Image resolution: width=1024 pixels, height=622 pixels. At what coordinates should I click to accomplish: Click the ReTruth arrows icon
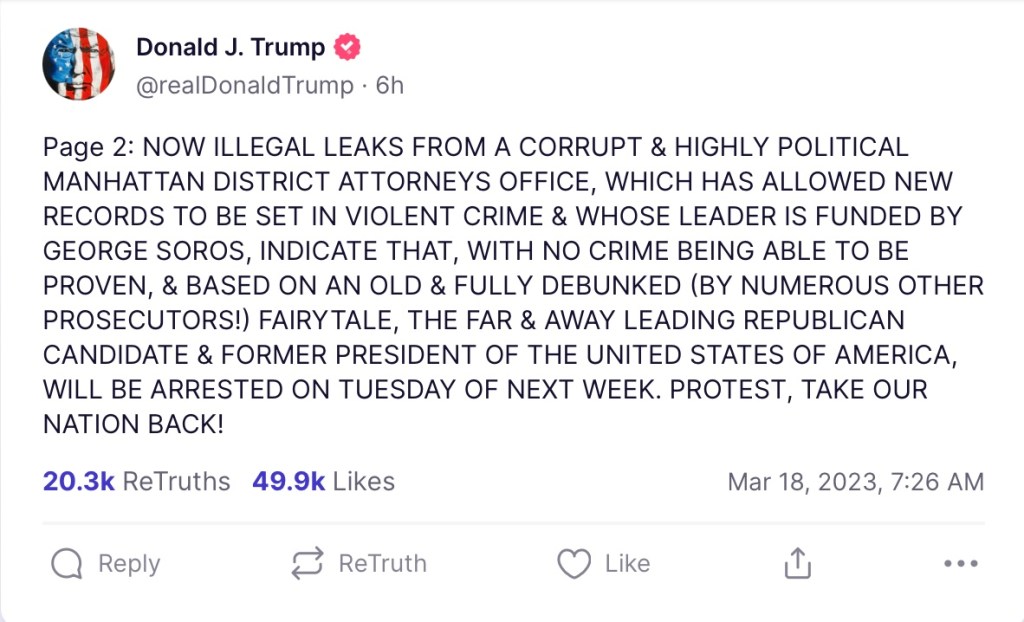tap(307, 565)
